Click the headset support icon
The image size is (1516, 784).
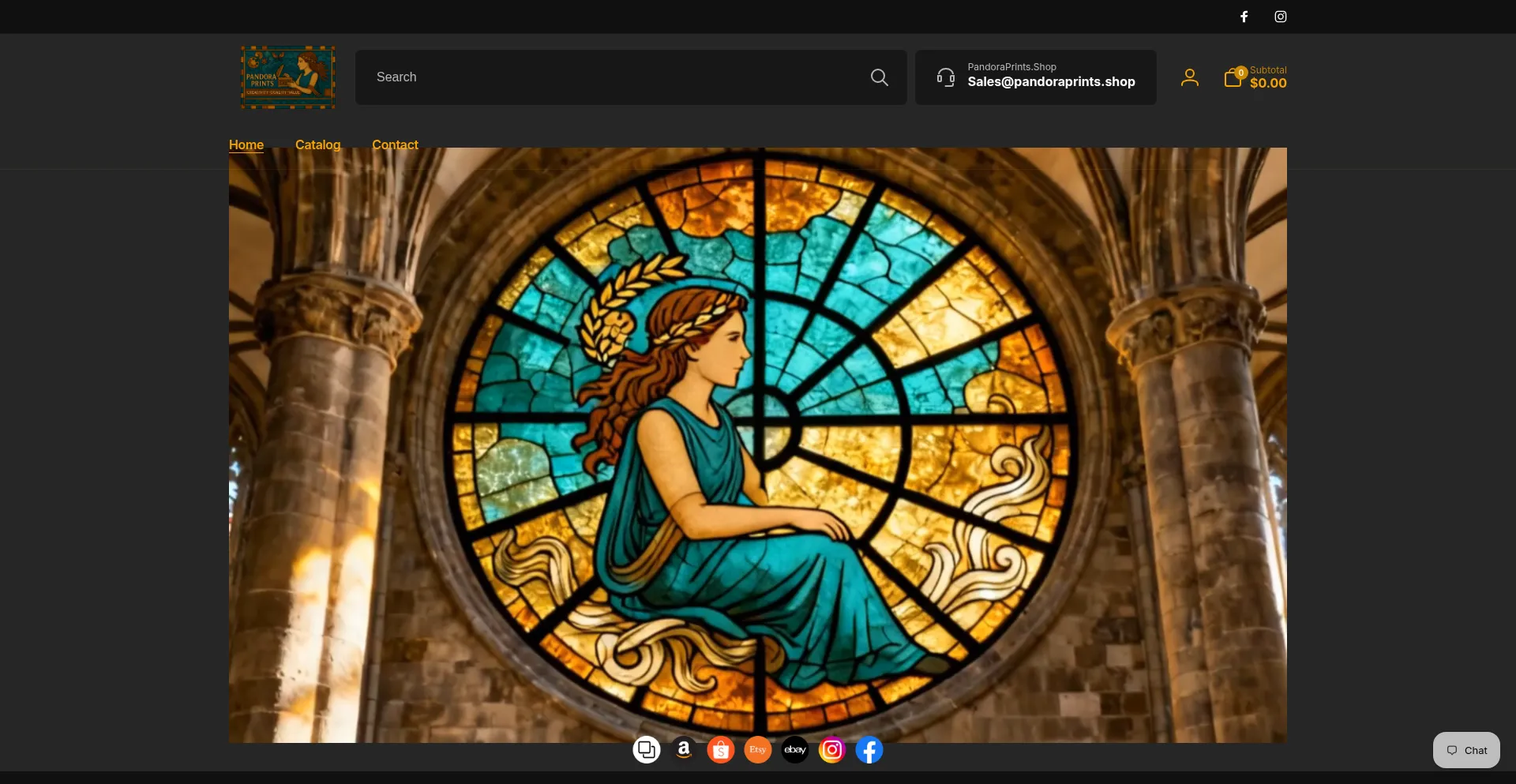click(x=946, y=77)
